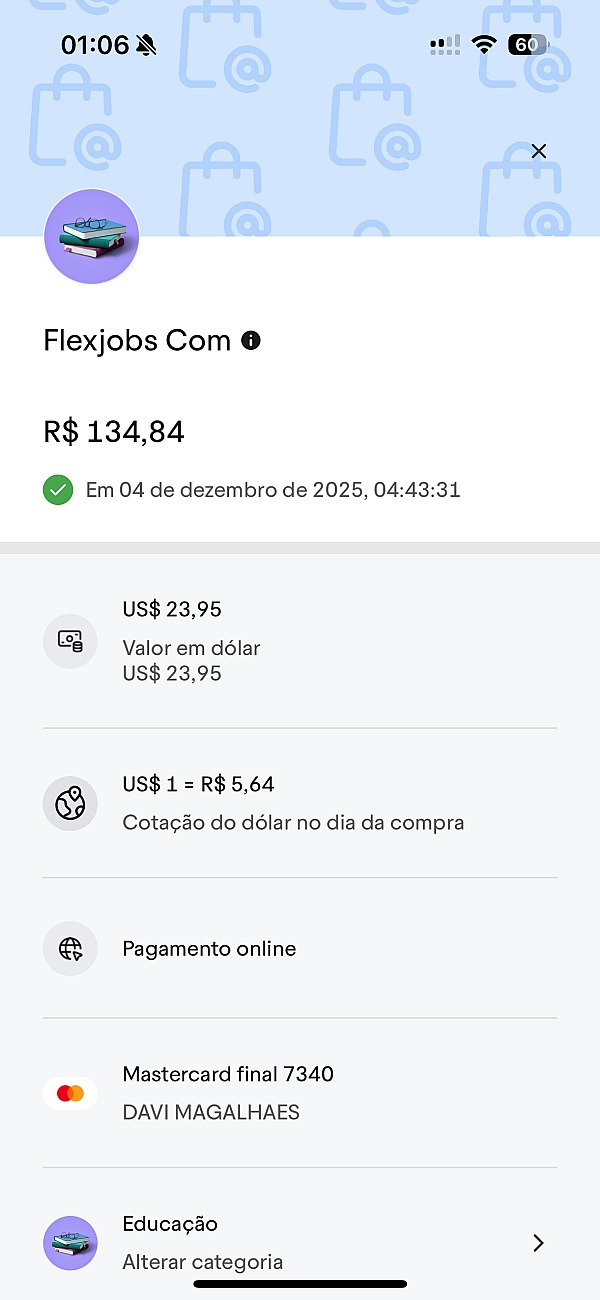The image size is (600, 1300).
Task: Tap the green confirmed checkmark icon
Action: pos(58,490)
